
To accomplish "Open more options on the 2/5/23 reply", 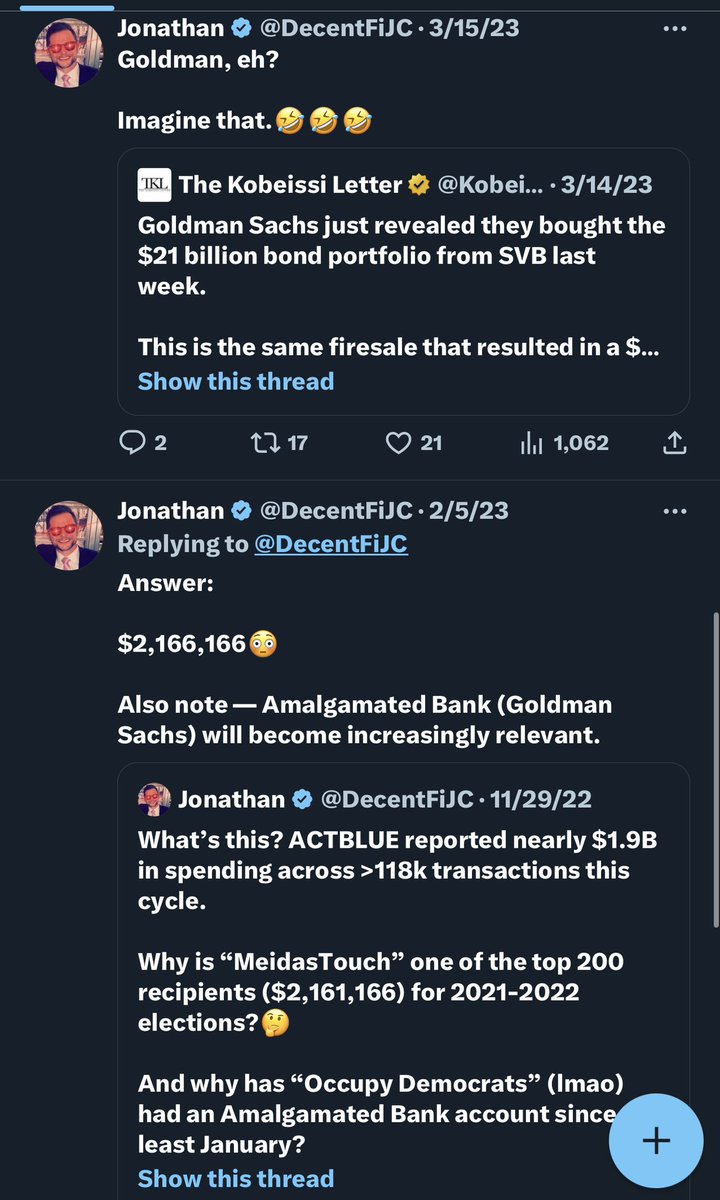I will [x=675, y=511].
